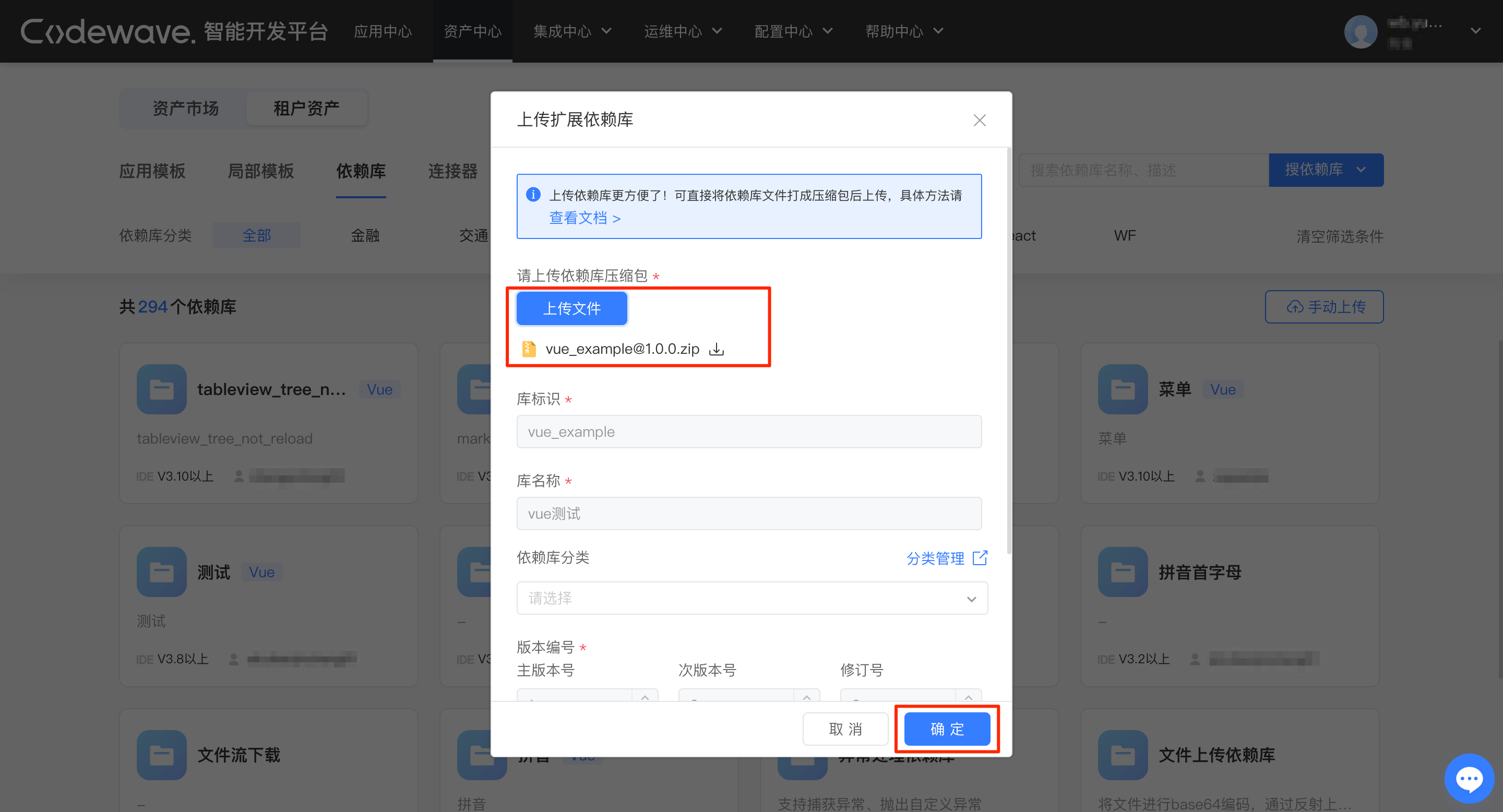Click the info icon in the upload notice
The width and height of the screenshot is (1503, 812).
tap(533, 194)
